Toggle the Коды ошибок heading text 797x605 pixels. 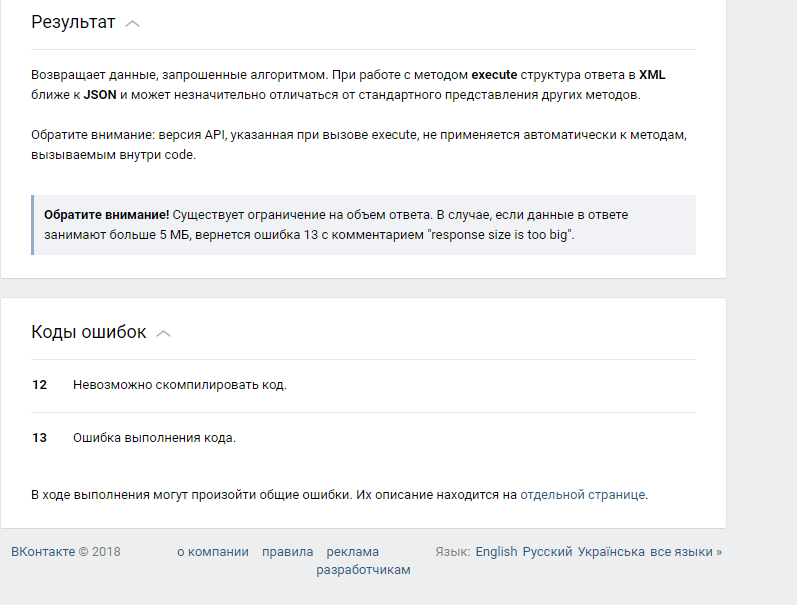coord(88,332)
